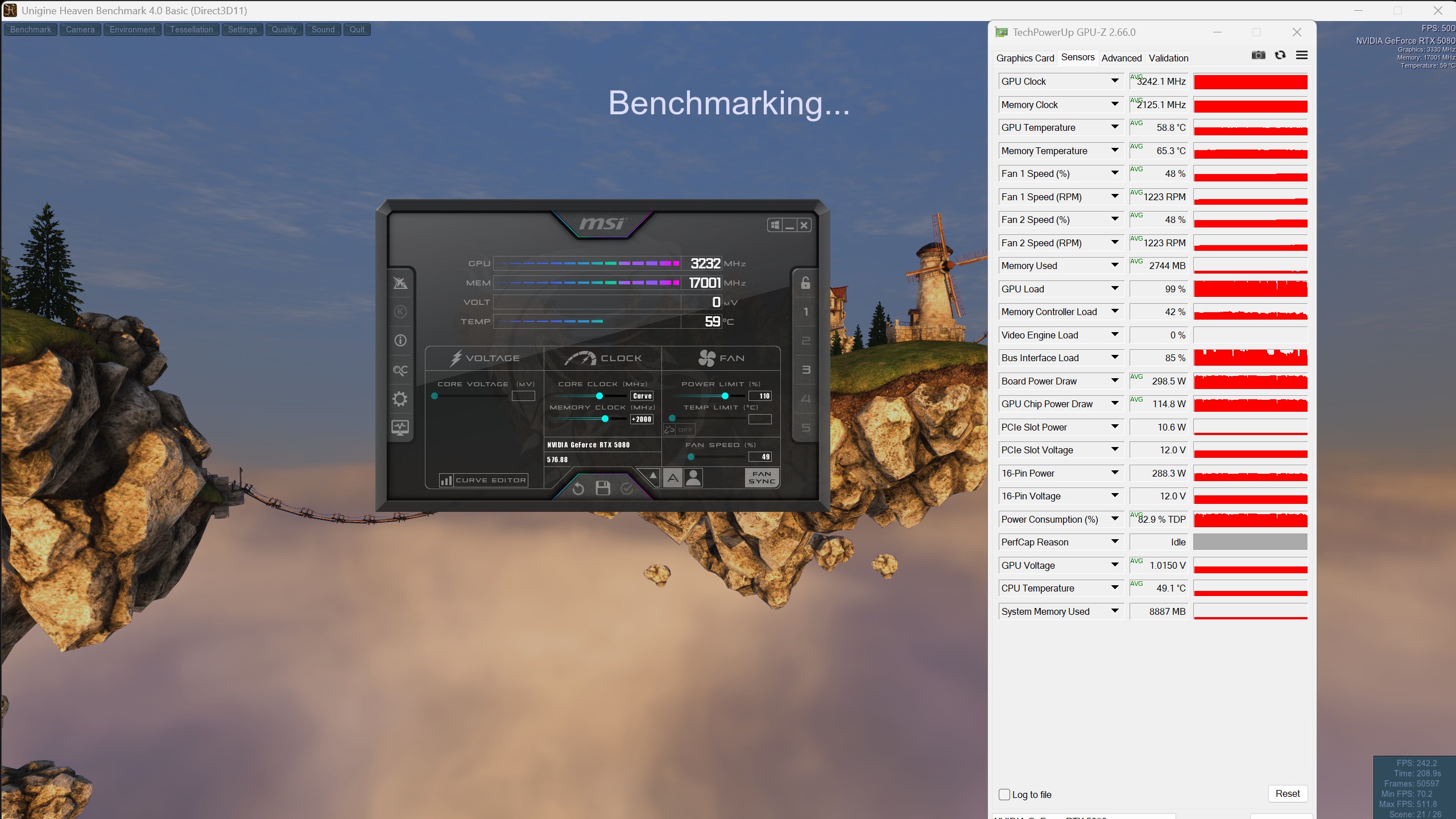Click the GPU-Z title bar app icon
Image resolution: width=1456 pixels, height=819 pixels.
(x=1002, y=32)
